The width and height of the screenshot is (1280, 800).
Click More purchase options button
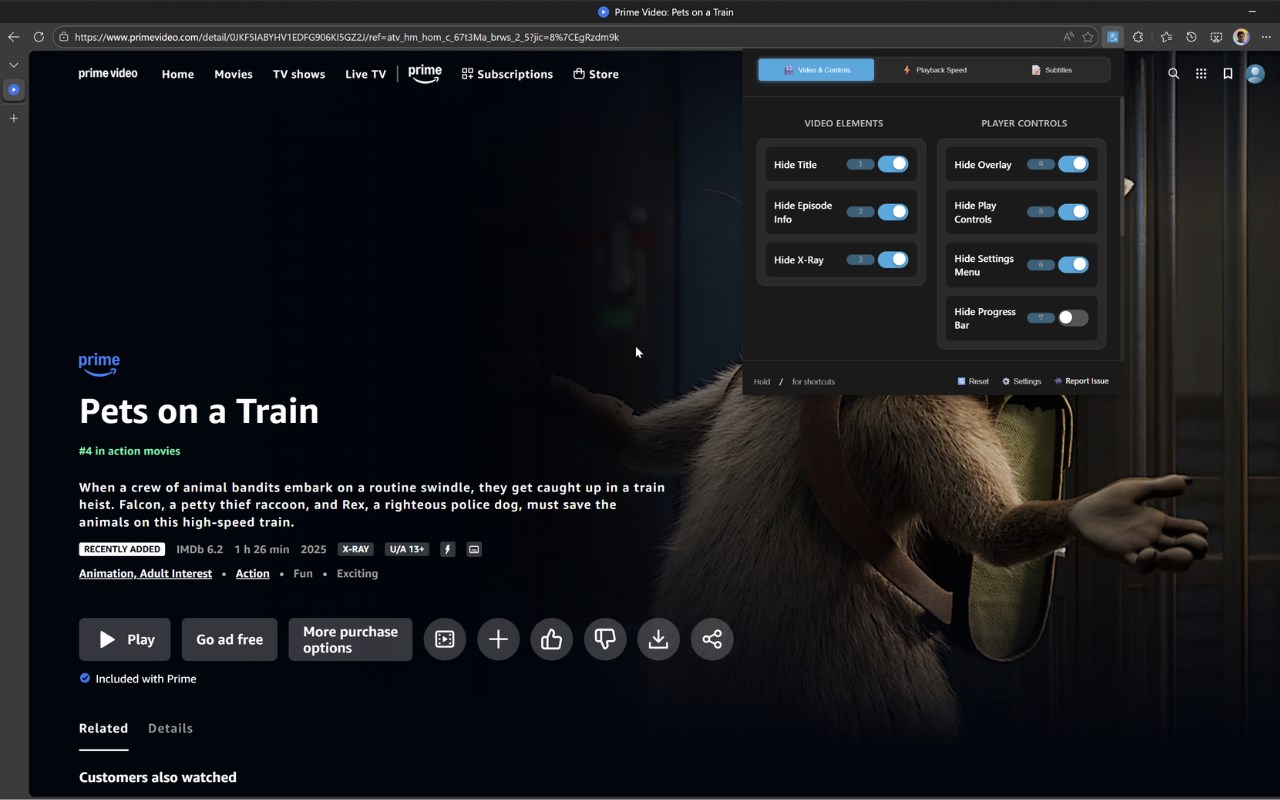(x=350, y=639)
